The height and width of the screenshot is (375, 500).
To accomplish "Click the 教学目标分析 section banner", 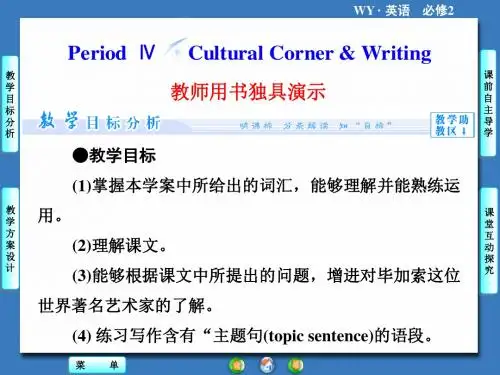I will point(99,122).
